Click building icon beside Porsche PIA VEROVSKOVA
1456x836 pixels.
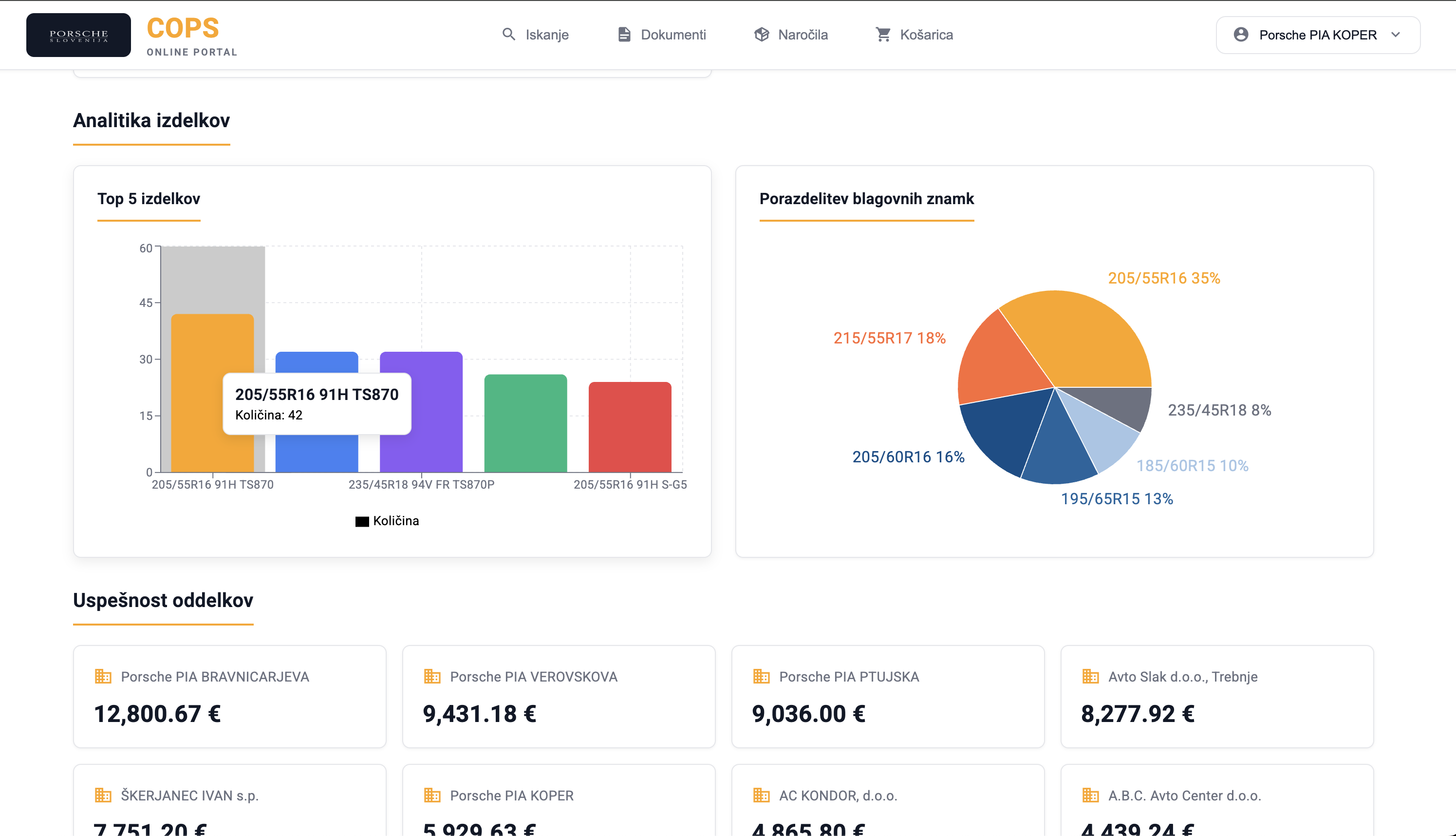[x=432, y=676]
